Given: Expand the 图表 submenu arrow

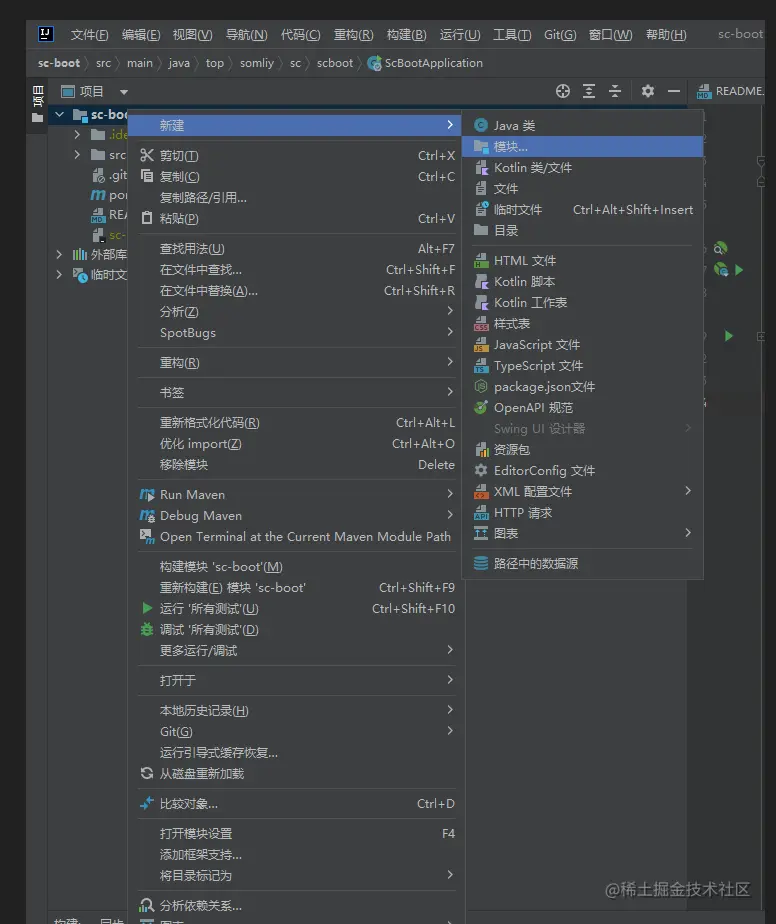Looking at the screenshot, I should click(688, 533).
